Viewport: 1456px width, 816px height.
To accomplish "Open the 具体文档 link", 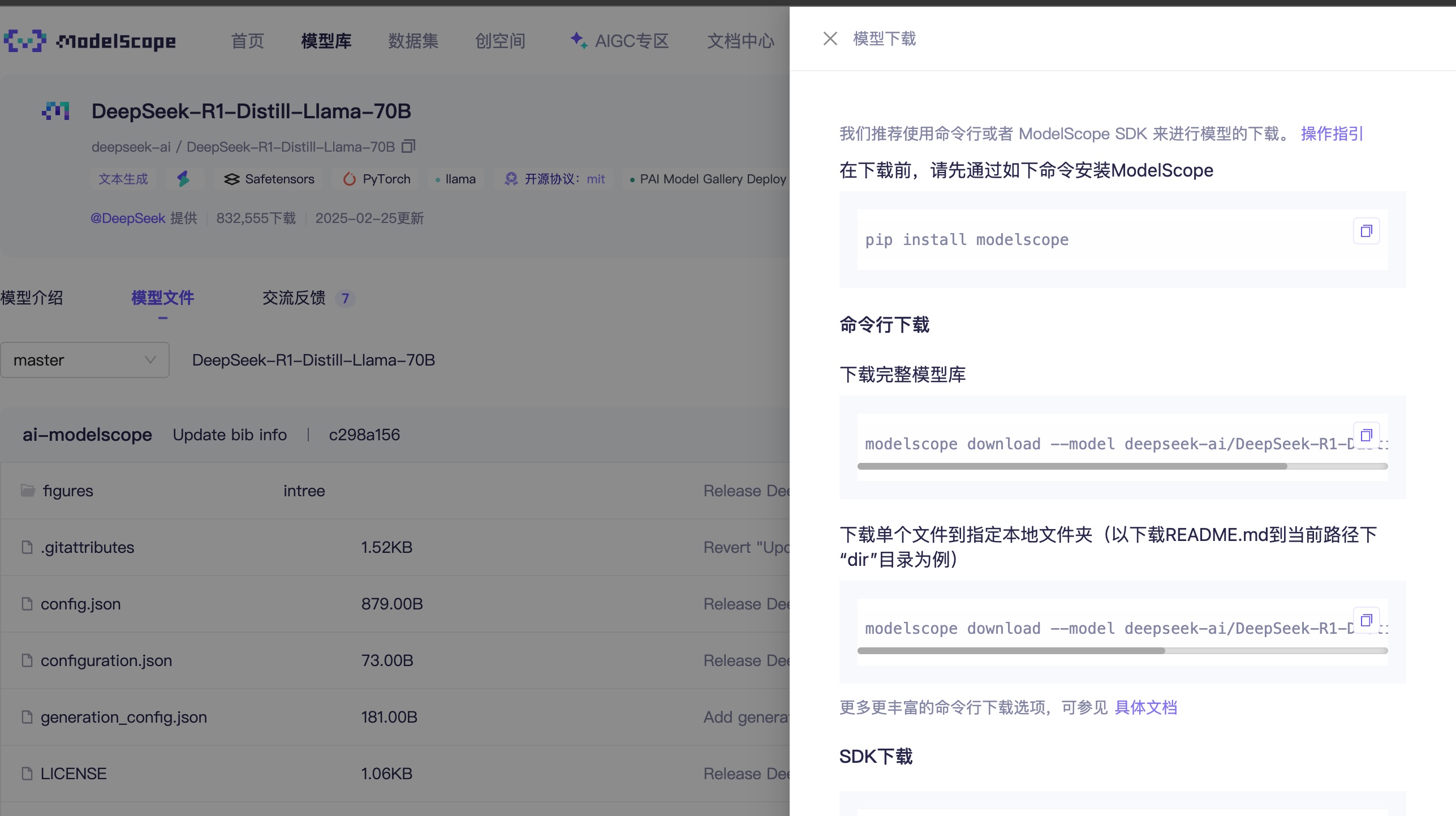I will 1145,707.
